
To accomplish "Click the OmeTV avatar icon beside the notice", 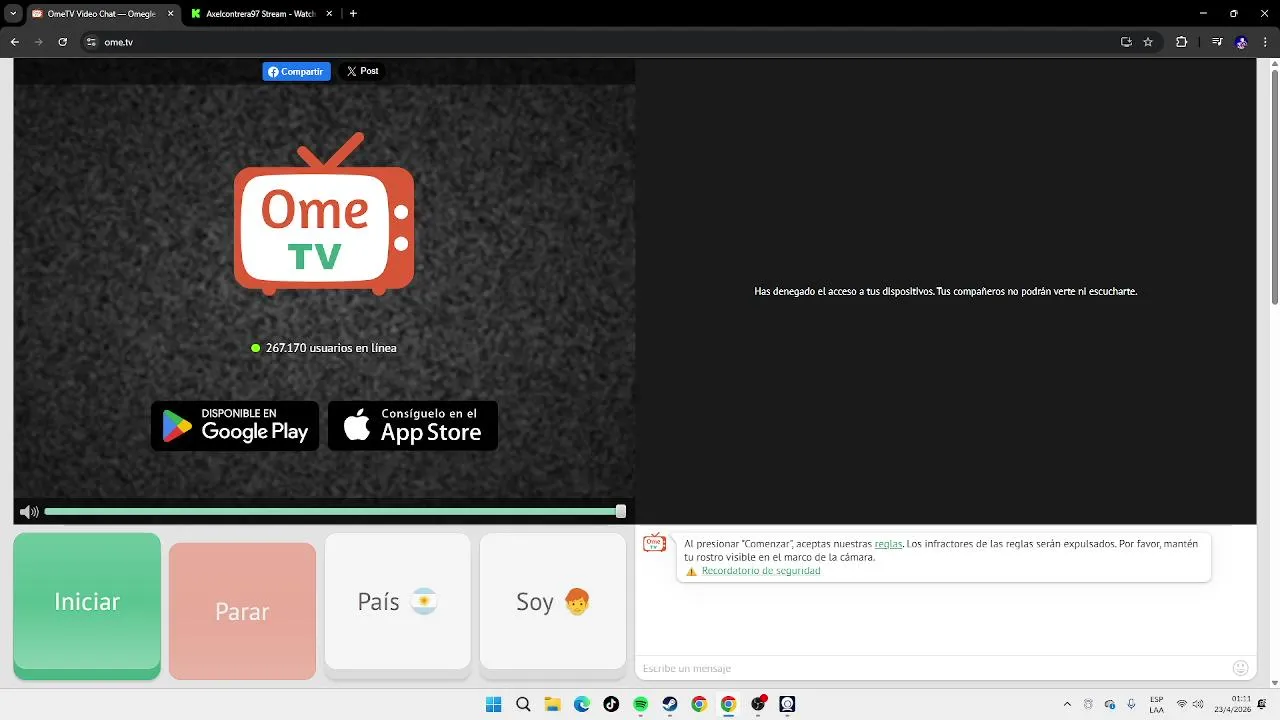I will pyautogui.click(x=654, y=543).
